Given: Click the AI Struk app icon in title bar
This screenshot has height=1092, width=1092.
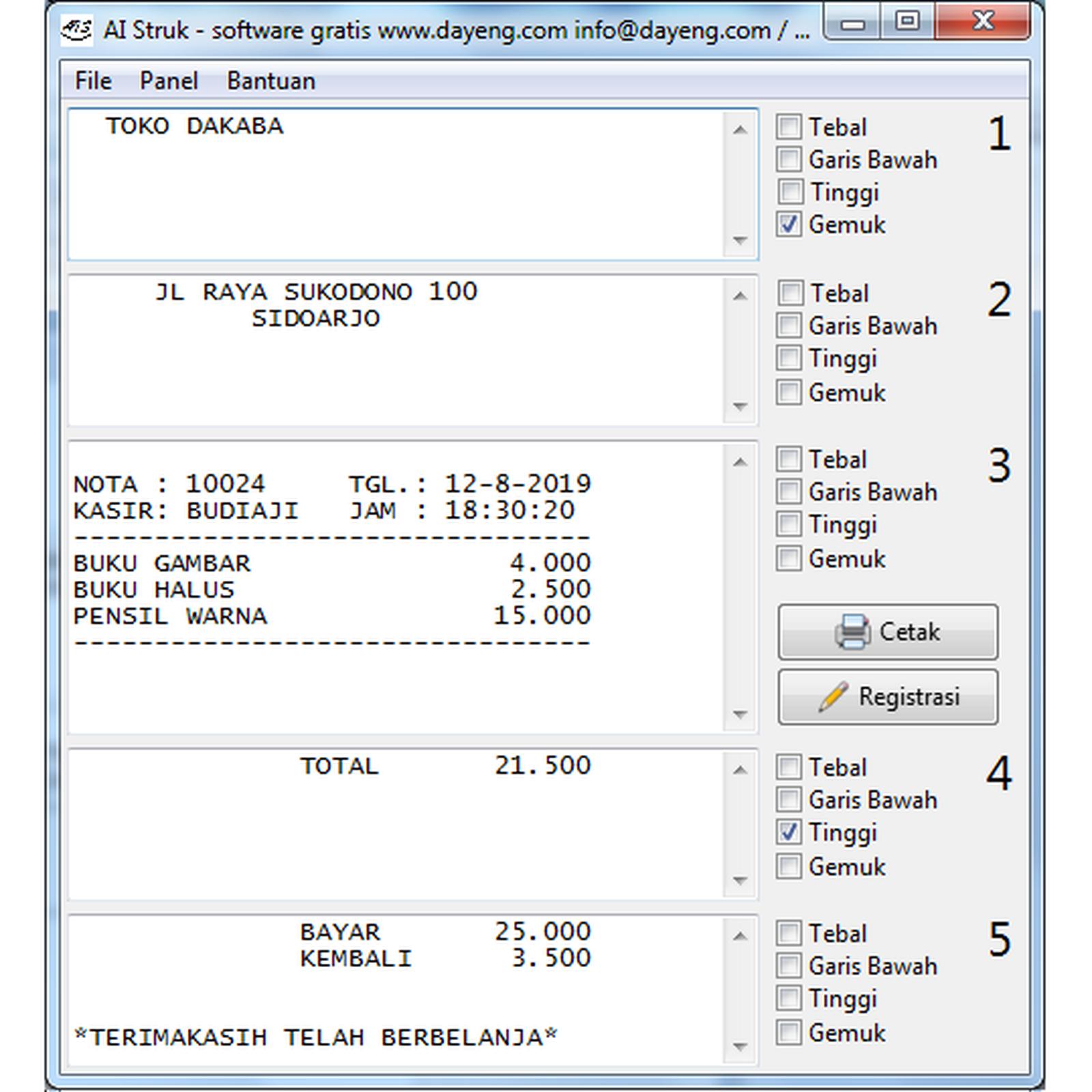Looking at the screenshot, I should (x=76, y=31).
